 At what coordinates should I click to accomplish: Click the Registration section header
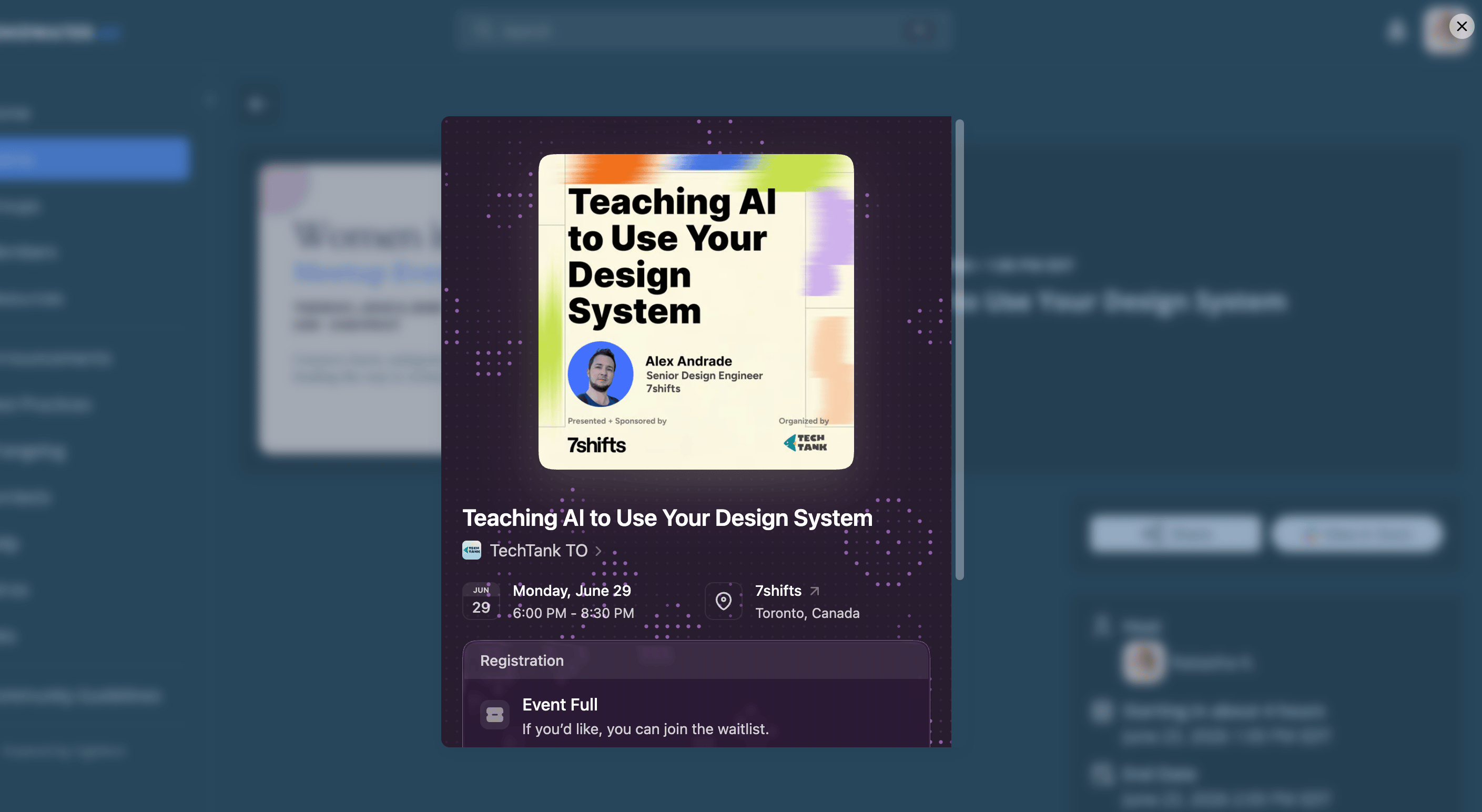(x=696, y=661)
